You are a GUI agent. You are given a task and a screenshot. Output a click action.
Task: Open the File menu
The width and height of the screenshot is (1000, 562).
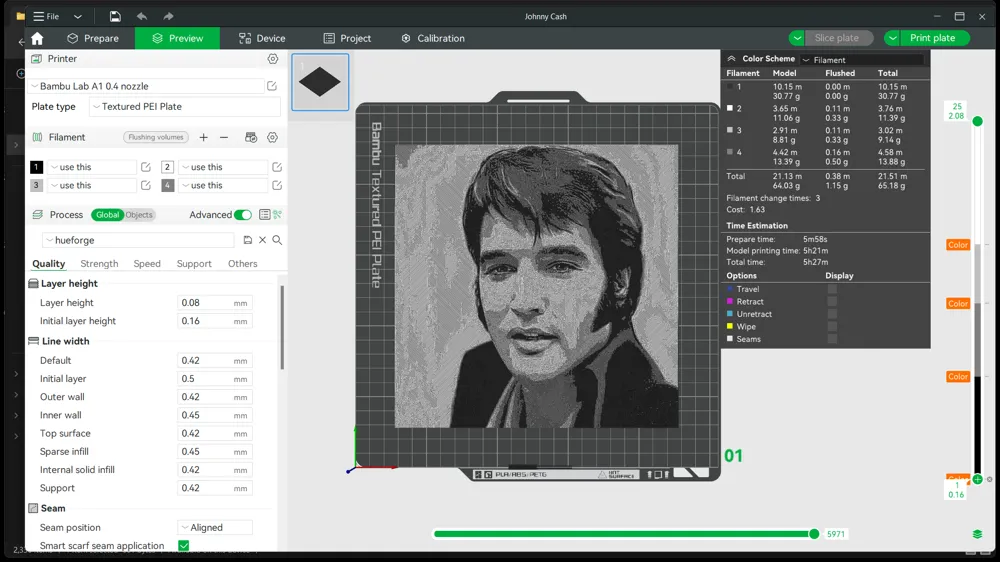[x=47, y=16]
